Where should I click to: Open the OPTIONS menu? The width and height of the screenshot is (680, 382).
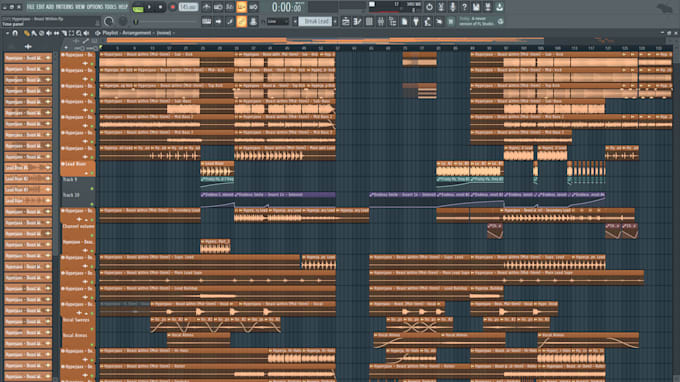pyautogui.click(x=95, y=7)
